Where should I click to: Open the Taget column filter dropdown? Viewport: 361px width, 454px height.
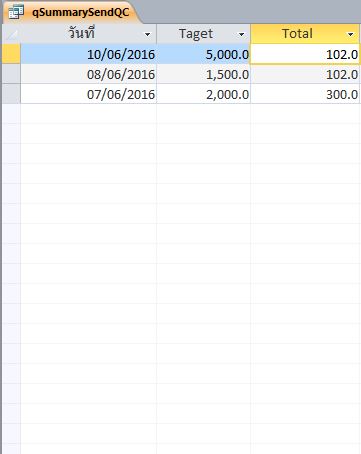point(241,34)
